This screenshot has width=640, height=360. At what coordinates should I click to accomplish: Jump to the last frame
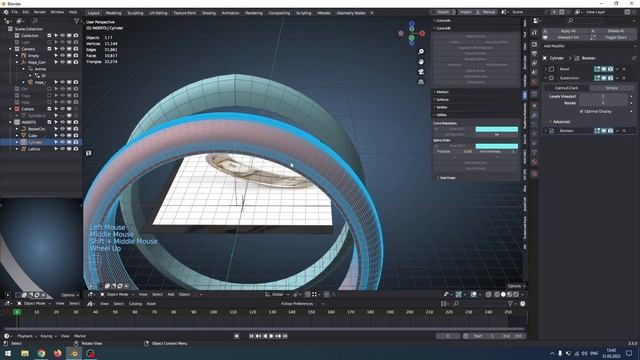click(285, 336)
